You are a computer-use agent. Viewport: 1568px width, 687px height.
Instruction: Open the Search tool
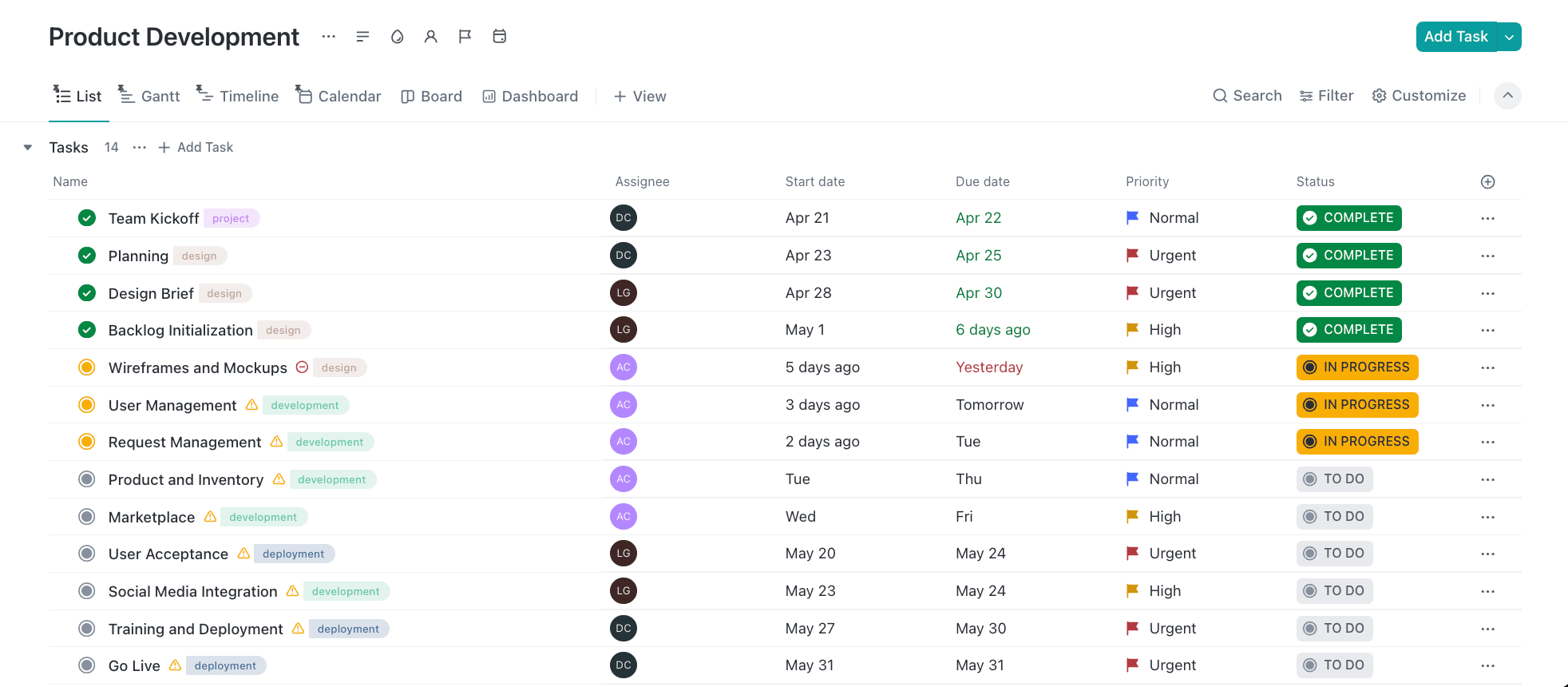pos(1247,96)
